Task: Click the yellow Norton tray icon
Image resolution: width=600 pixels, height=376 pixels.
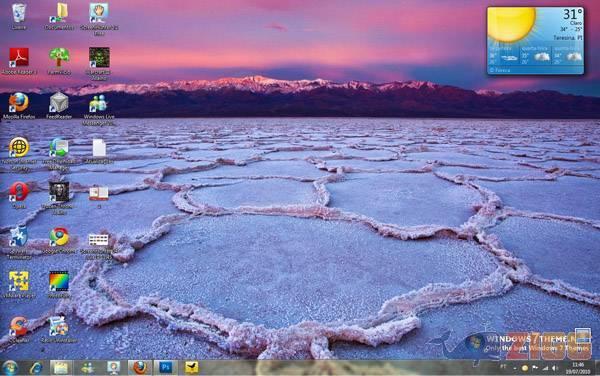Action: point(525,368)
